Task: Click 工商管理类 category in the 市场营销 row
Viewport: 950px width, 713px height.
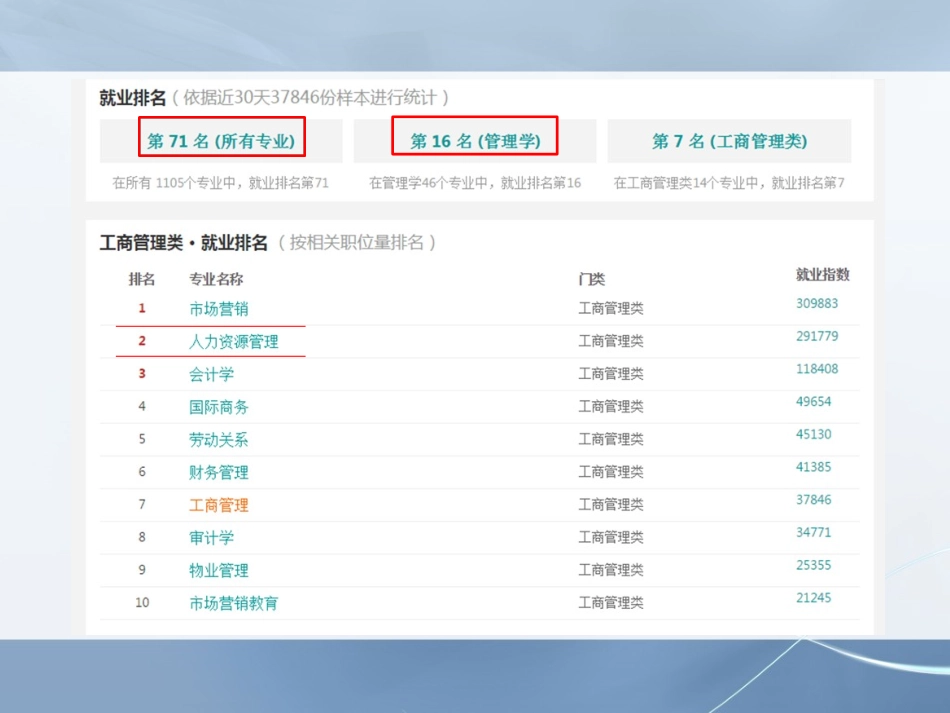Action: (611, 308)
